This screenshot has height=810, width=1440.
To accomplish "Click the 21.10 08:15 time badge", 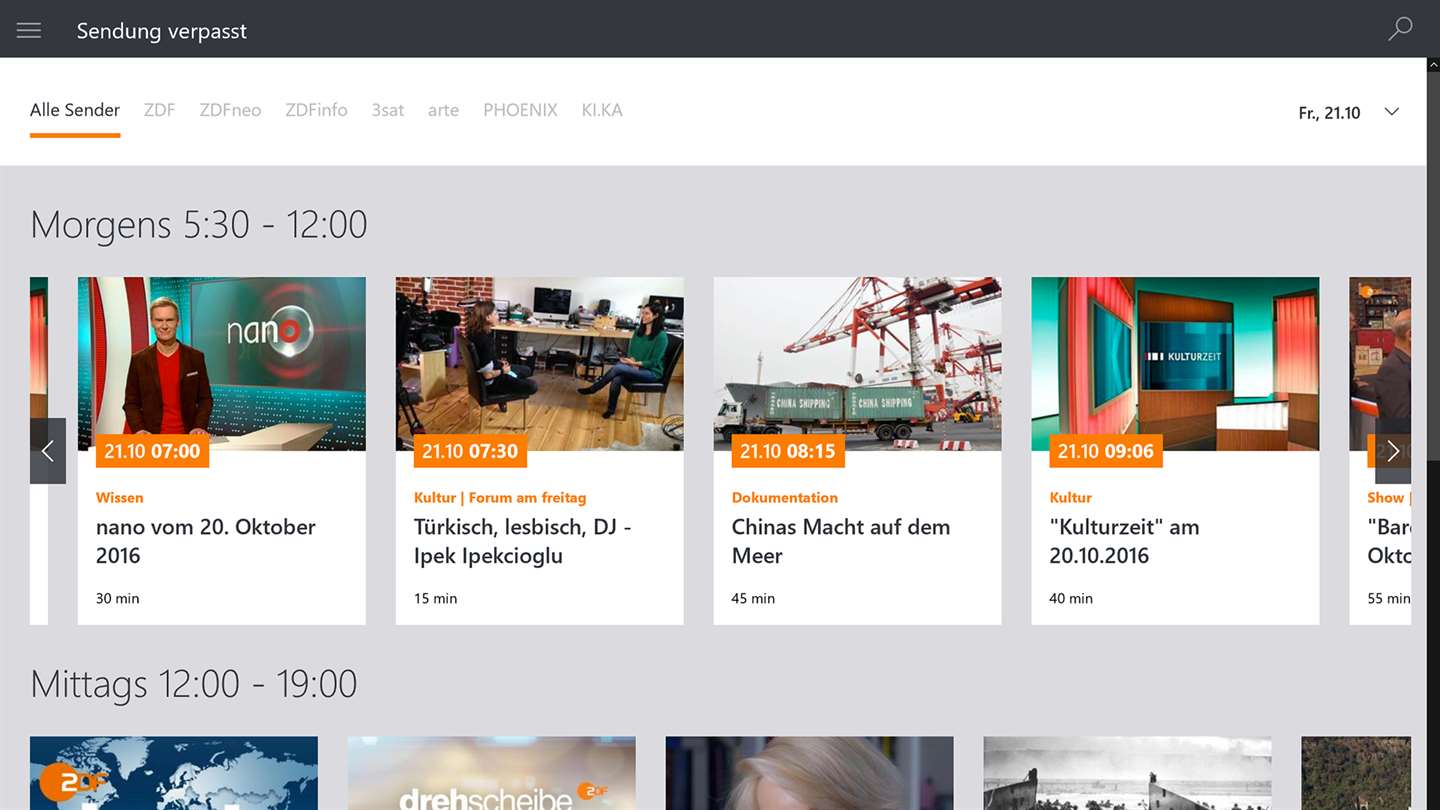I will click(788, 451).
